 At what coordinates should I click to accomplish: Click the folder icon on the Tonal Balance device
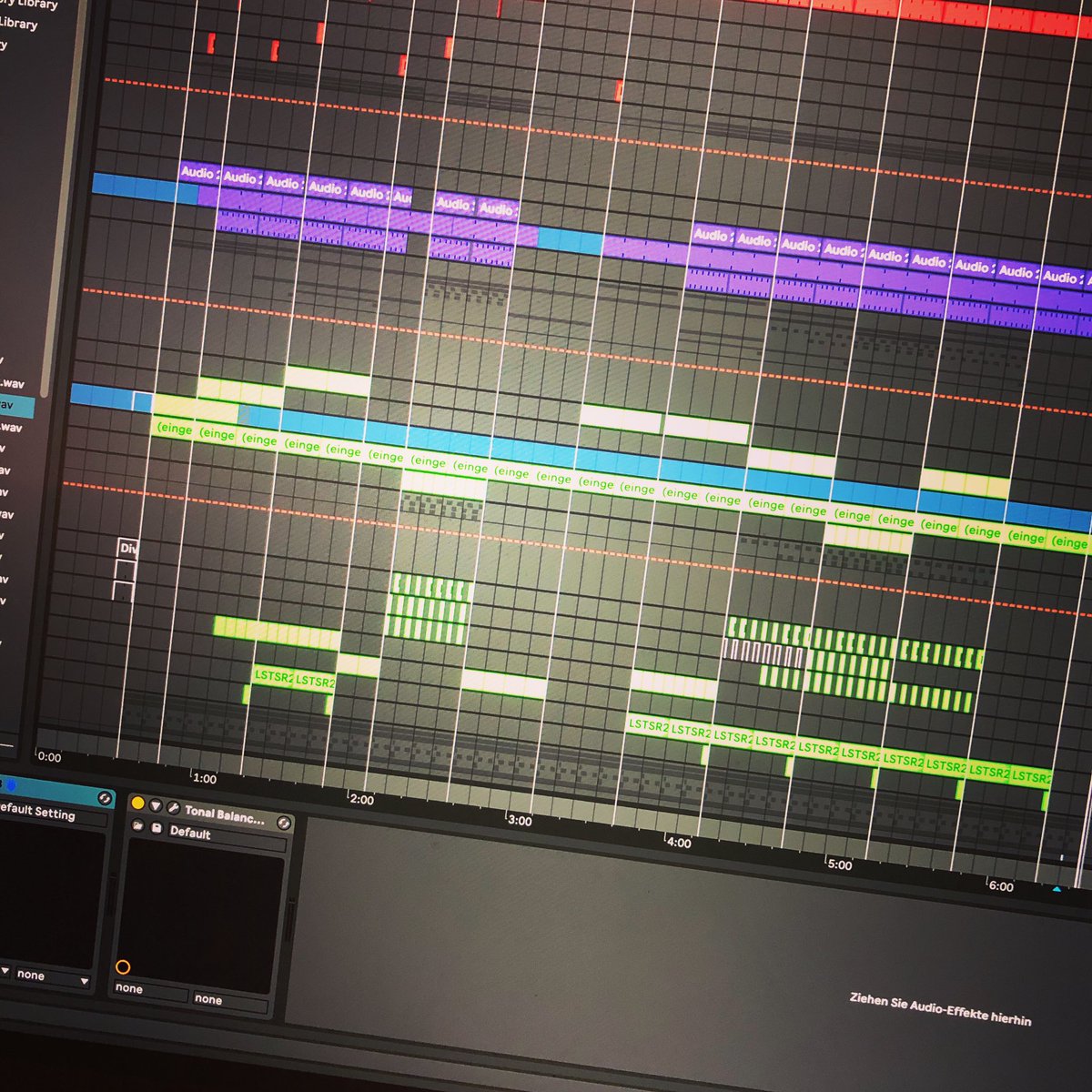[138, 824]
